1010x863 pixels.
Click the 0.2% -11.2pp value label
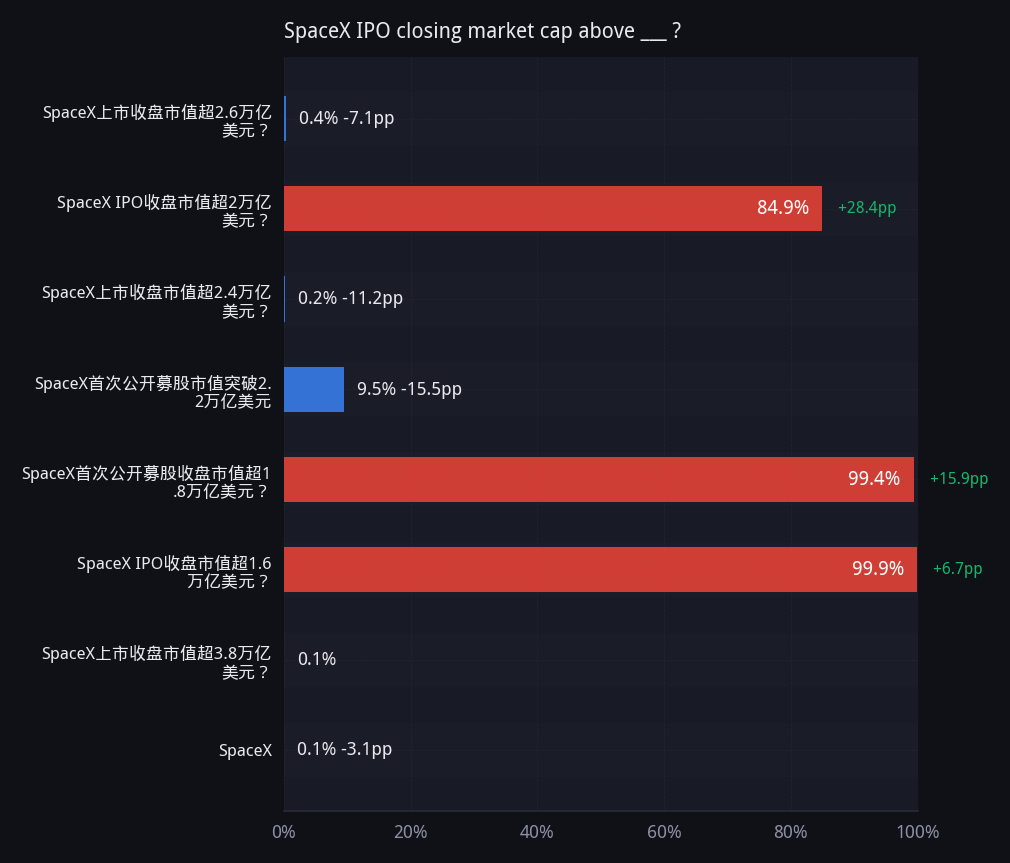[350, 298]
